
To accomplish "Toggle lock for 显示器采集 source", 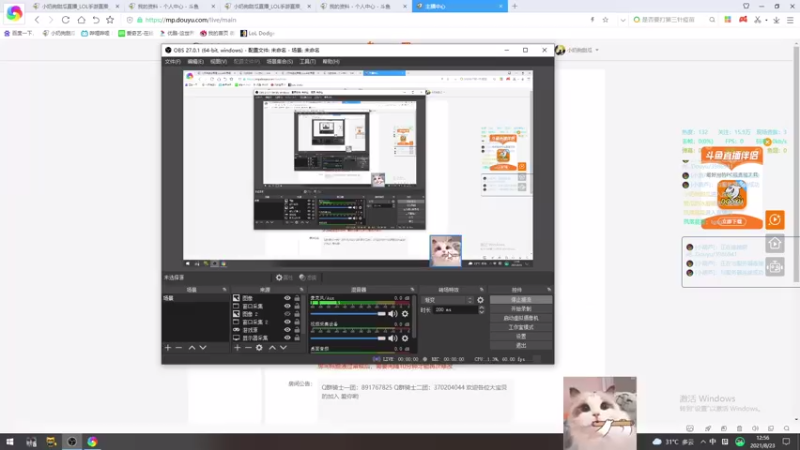I will pyautogui.click(x=297, y=338).
